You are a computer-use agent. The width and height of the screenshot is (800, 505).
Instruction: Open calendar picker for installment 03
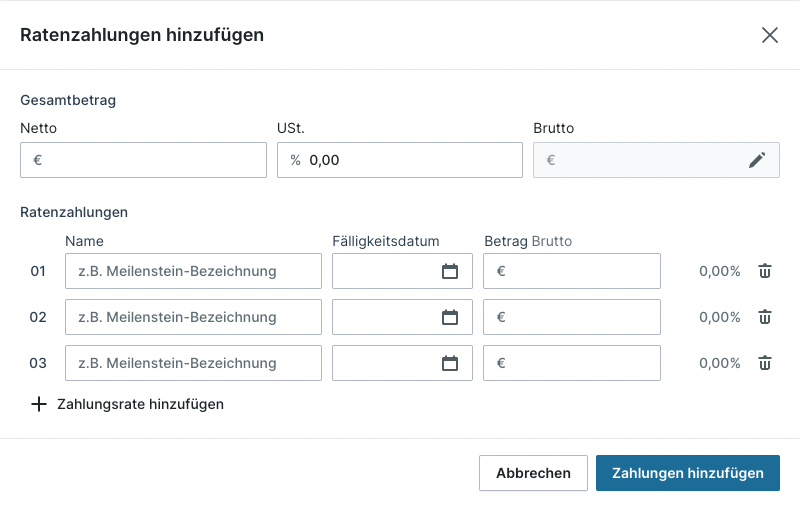coord(450,363)
